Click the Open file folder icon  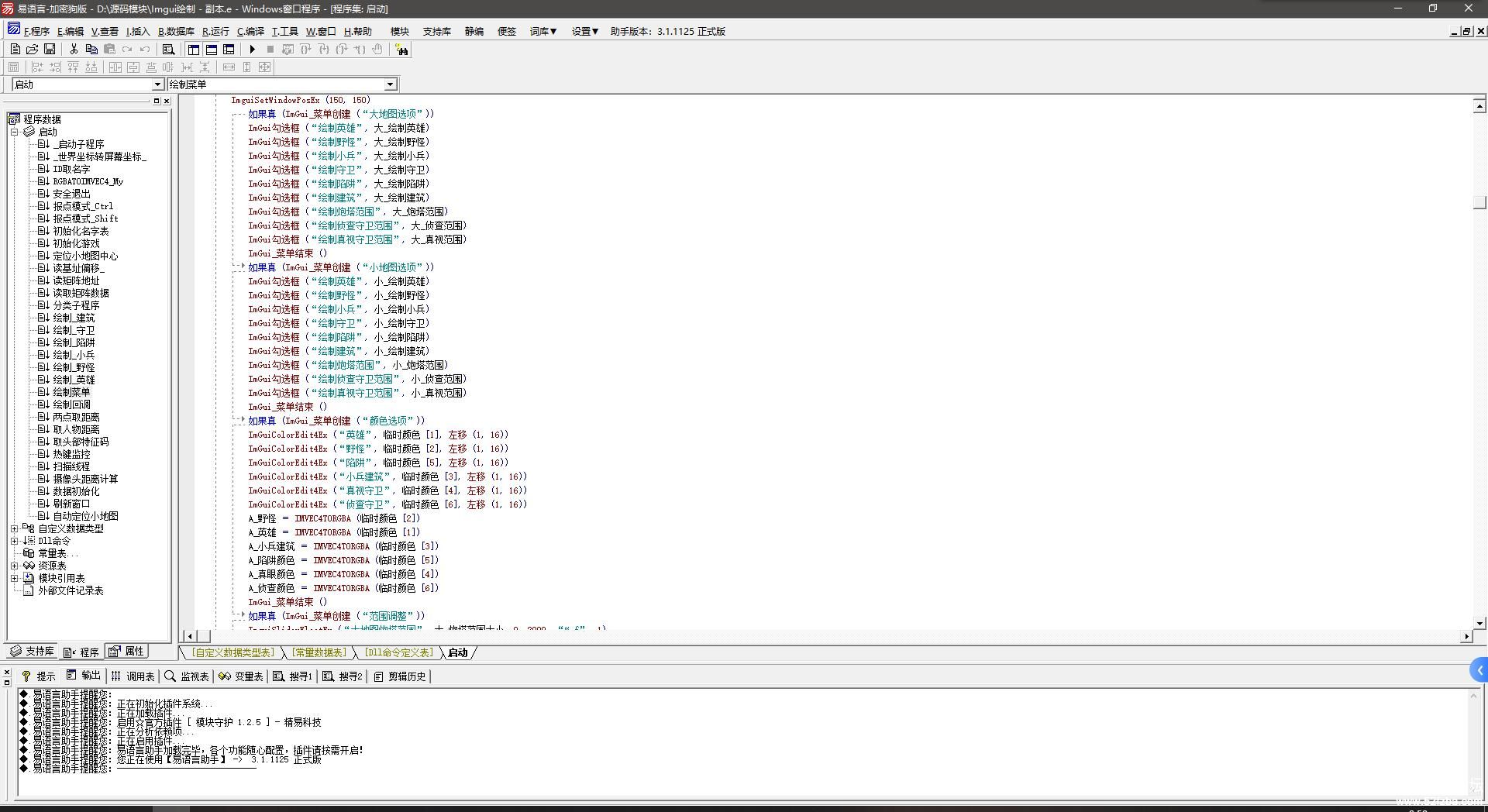point(32,49)
